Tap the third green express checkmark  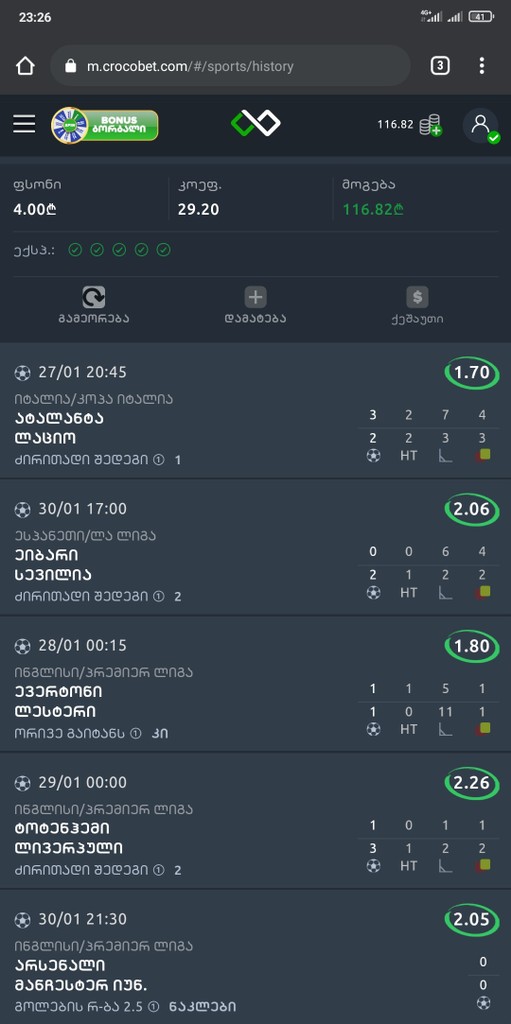pos(119,250)
